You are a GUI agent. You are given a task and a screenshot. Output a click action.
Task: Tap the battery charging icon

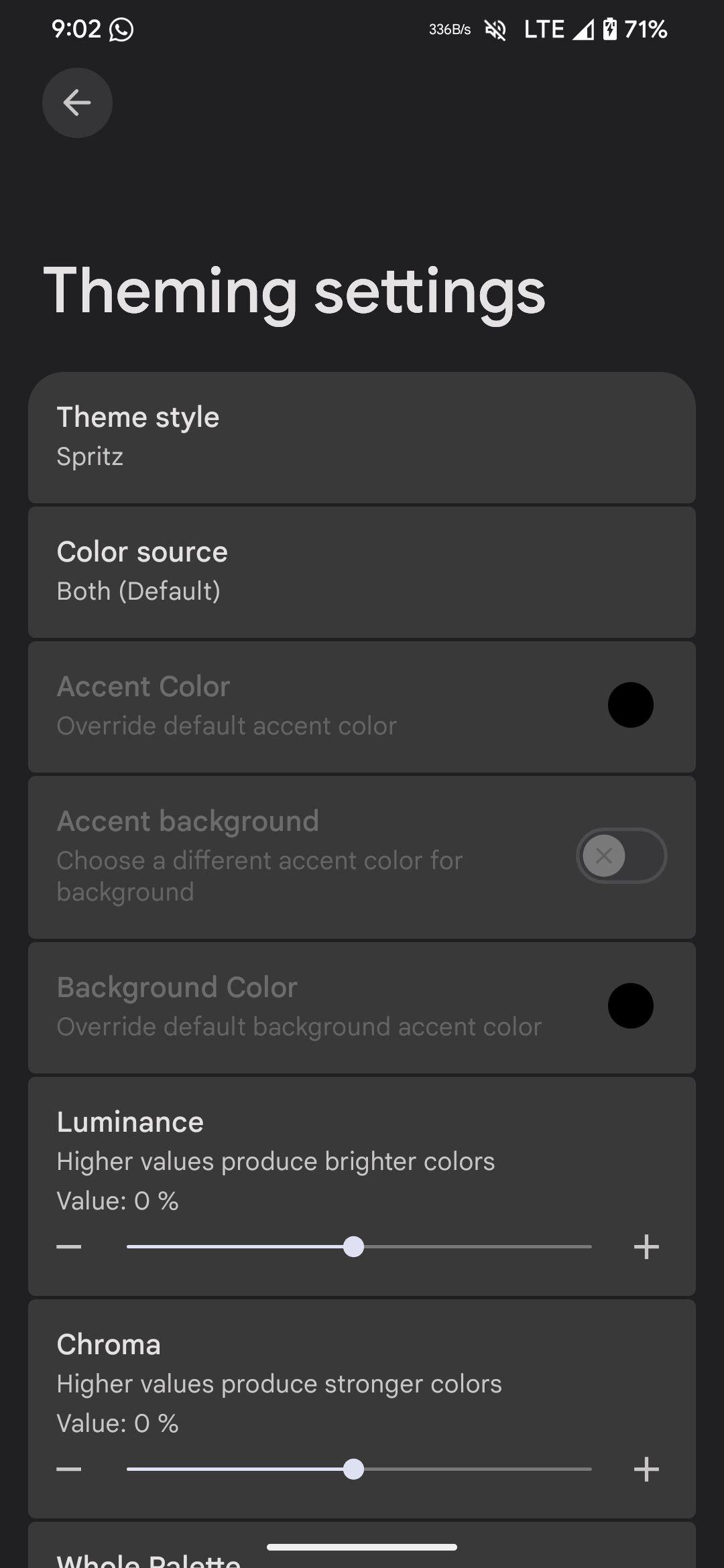point(609,29)
